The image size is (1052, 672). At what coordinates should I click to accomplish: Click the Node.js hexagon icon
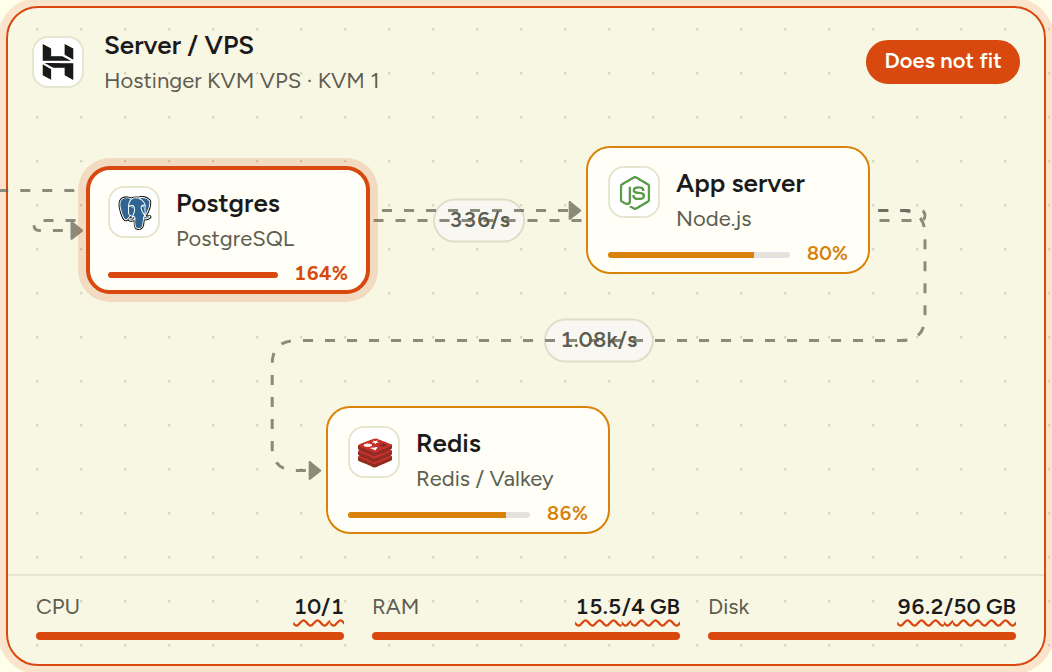pyautogui.click(x=634, y=192)
